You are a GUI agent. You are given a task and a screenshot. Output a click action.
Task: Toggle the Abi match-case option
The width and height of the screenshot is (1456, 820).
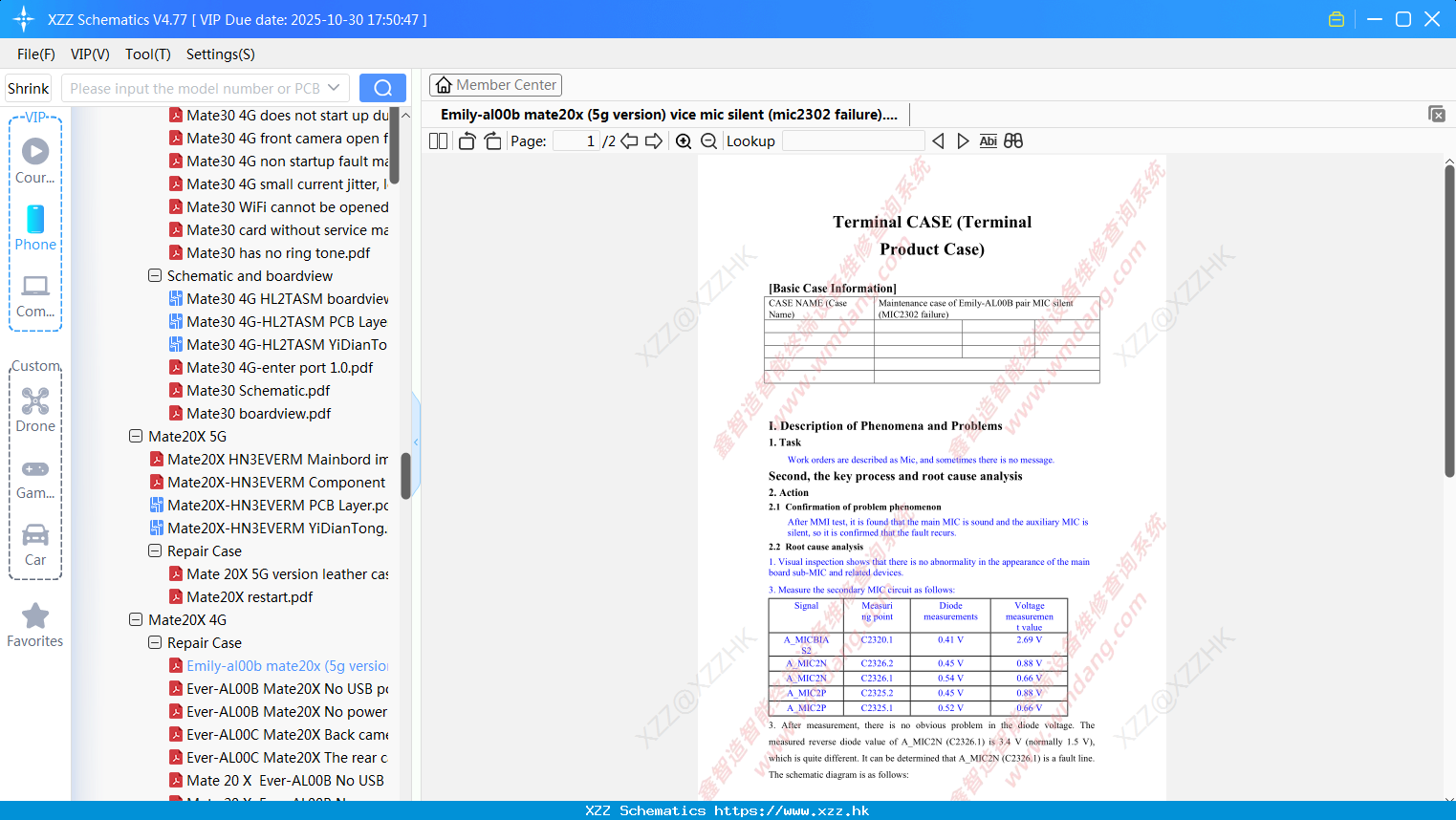coord(988,140)
